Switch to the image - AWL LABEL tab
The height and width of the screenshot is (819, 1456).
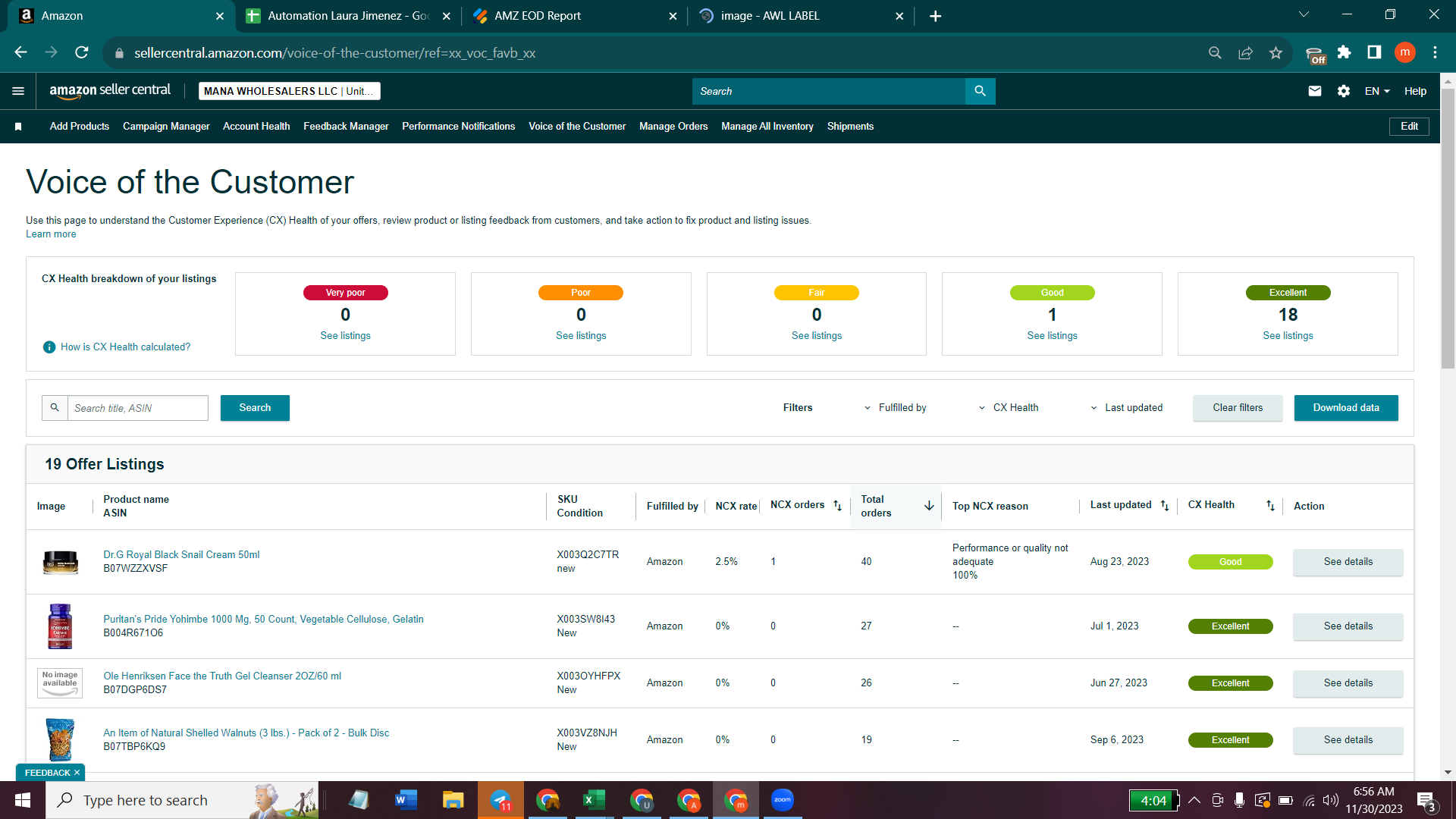(801, 16)
